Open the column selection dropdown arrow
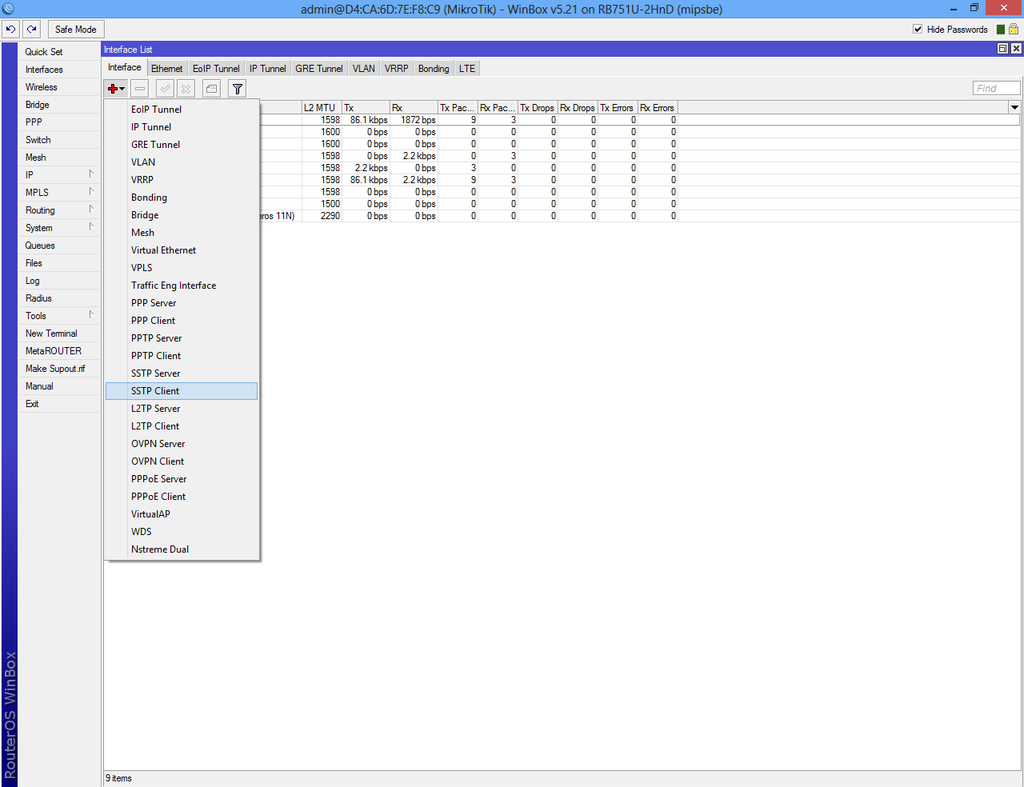This screenshot has height=787, width=1024. tap(1014, 107)
